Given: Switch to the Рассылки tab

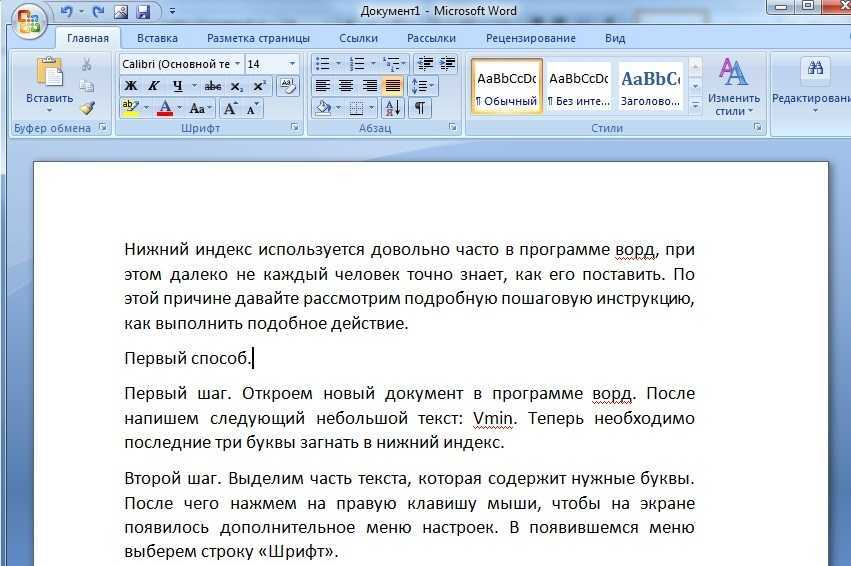Looking at the screenshot, I should (431, 39).
